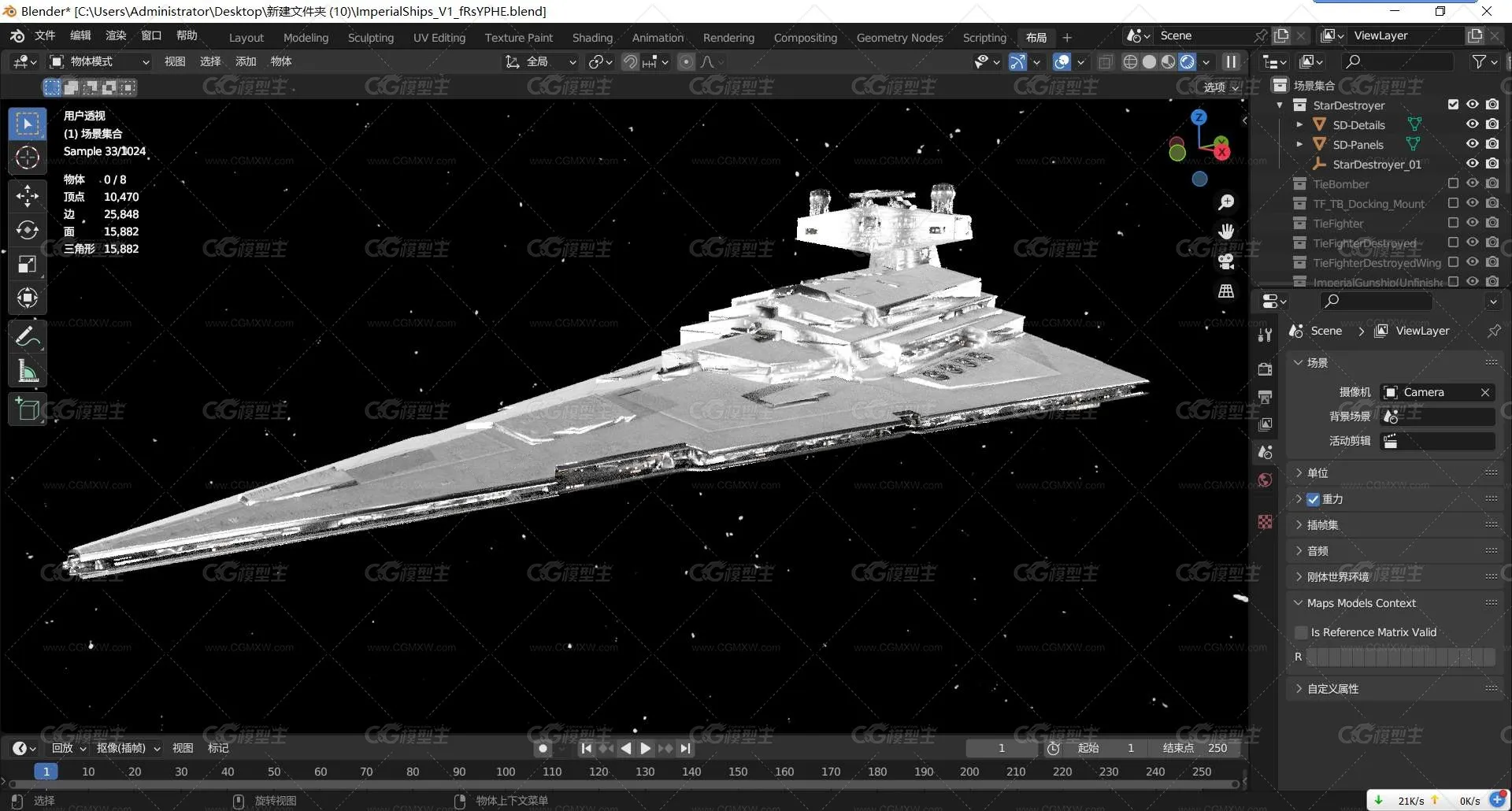Open the shading options dropdown arrow
1512x811 pixels.
(1206, 61)
